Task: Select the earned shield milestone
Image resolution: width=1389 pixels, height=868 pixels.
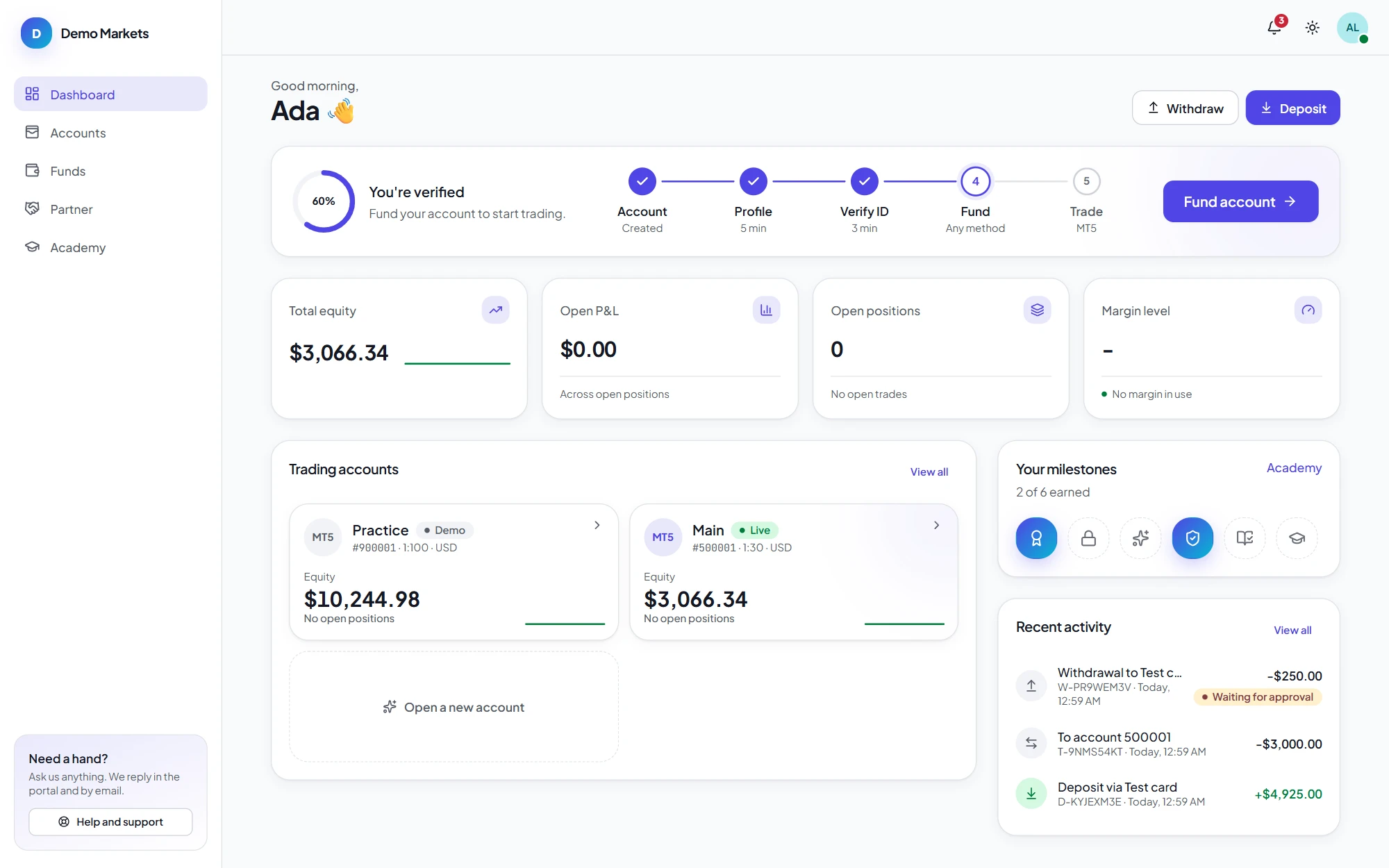Action: (x=1192, y=538)
